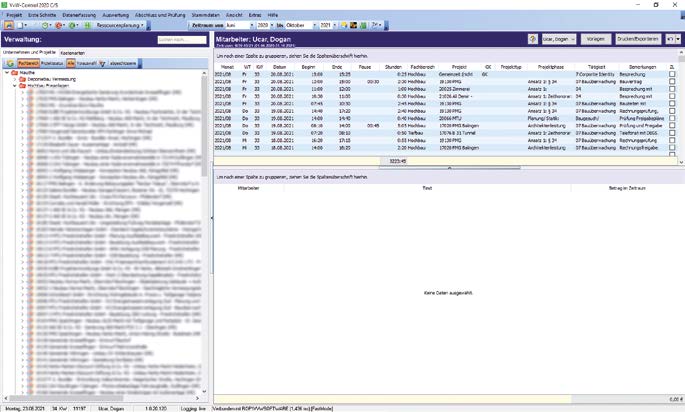Click the Keine Daten ausgewählt message
685x412 pixels.
pos(448,293)
